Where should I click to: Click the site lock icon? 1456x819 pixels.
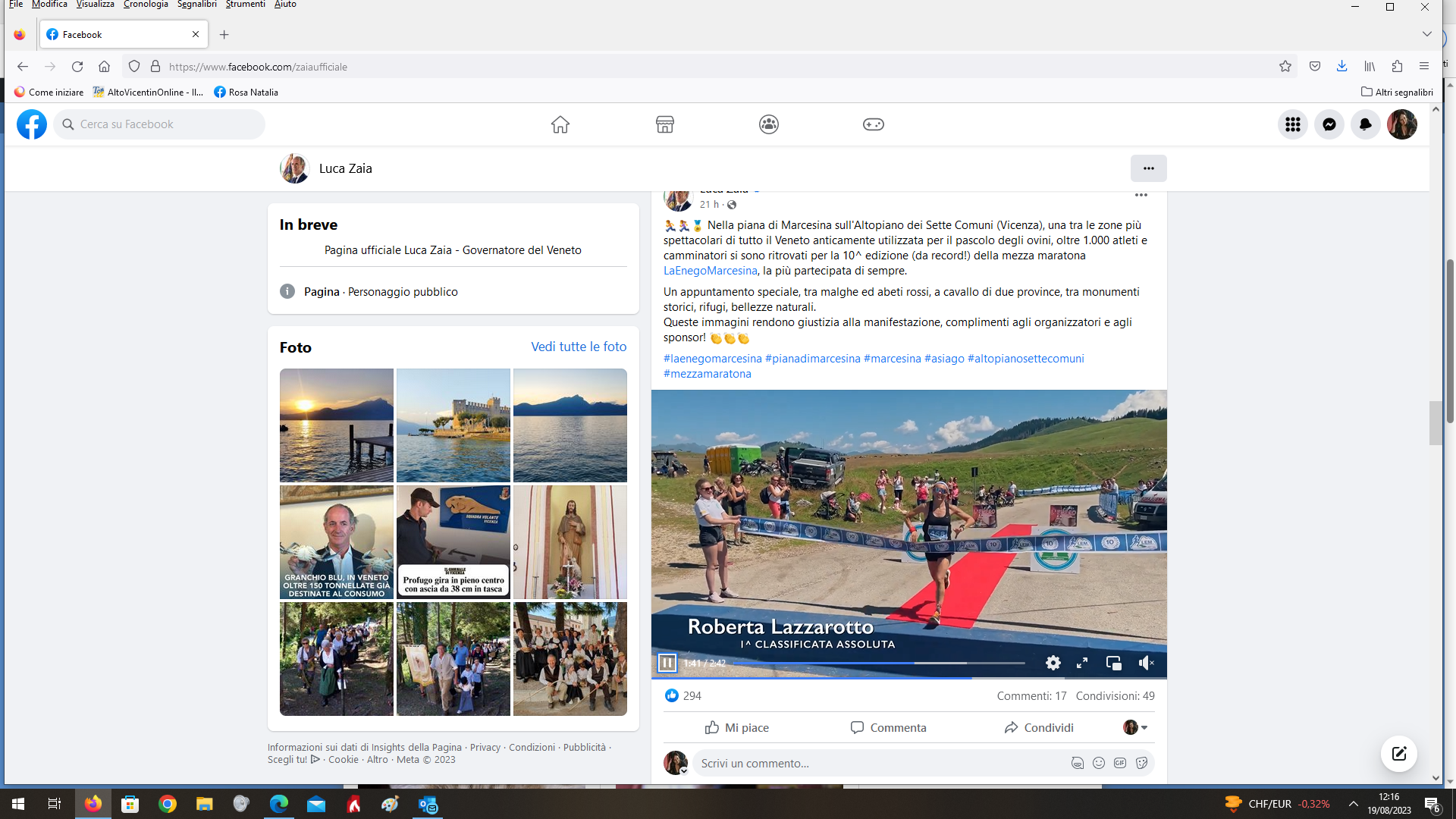point(155,67)
